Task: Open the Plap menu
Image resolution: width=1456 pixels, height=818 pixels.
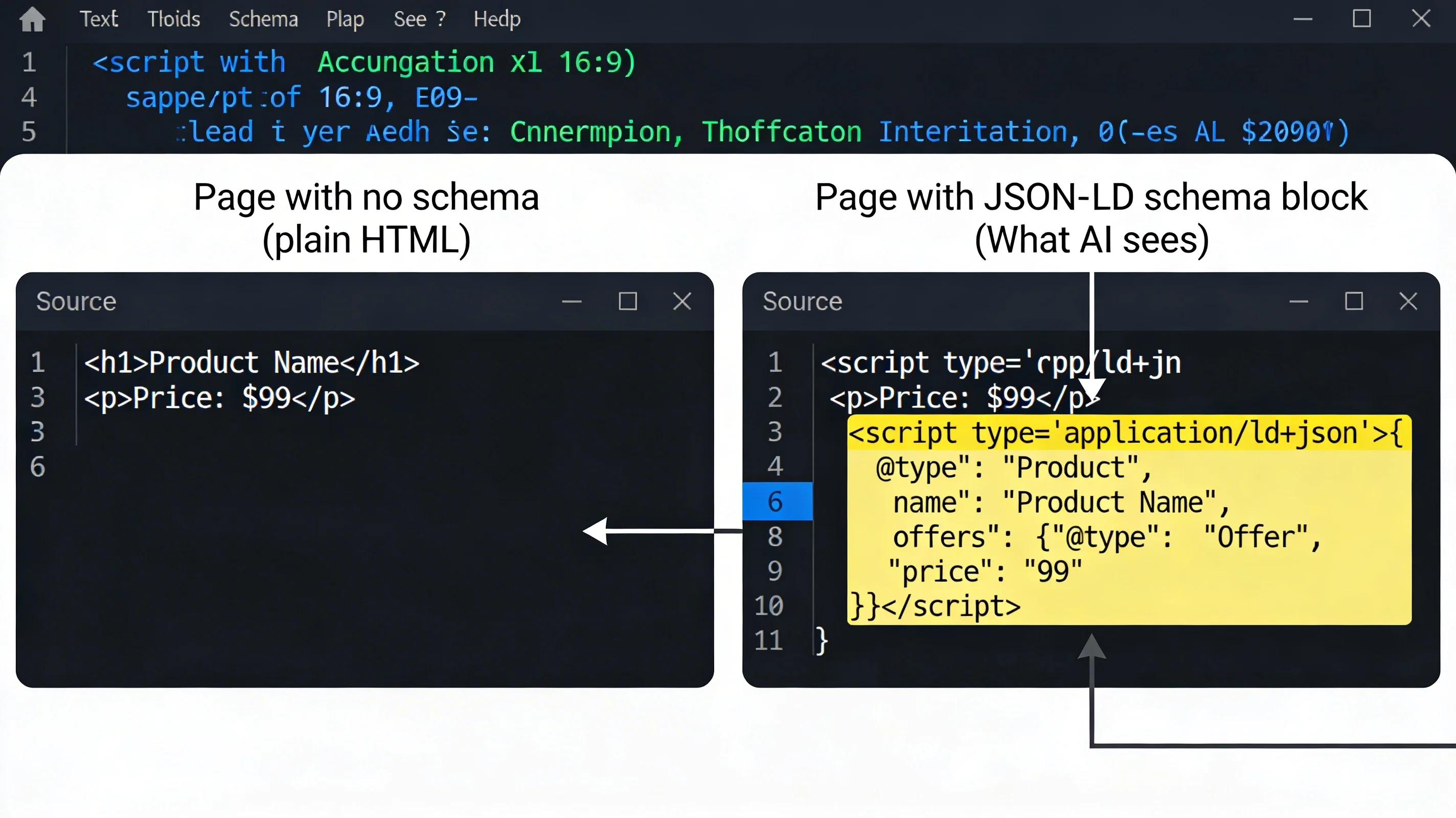Action: pos(345,20)
